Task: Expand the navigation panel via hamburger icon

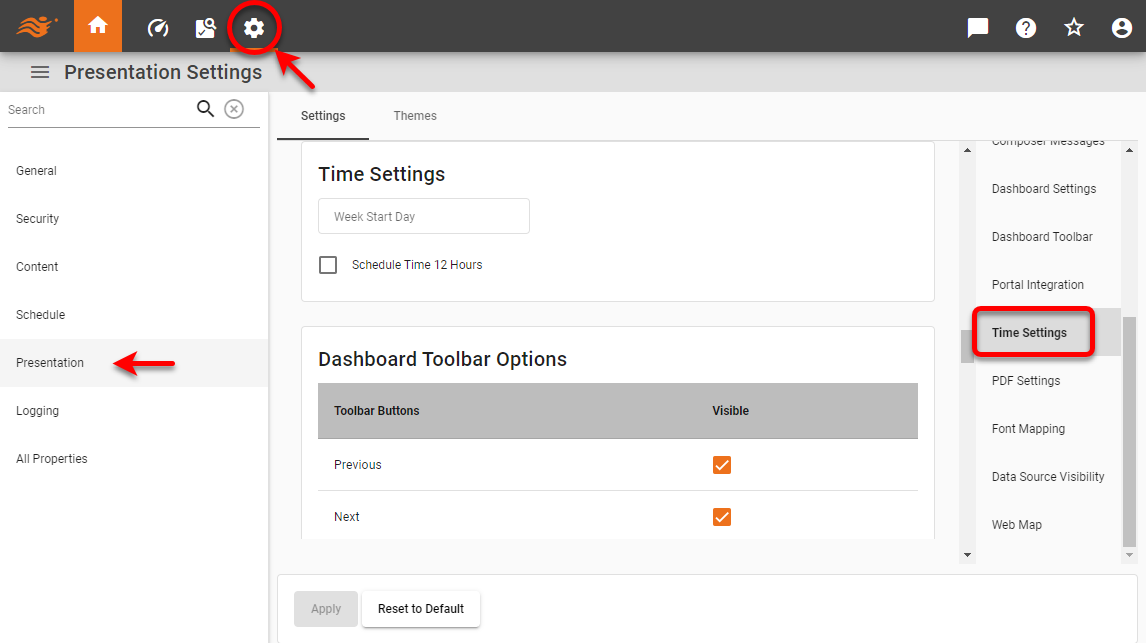Action: tap(39, 71)
